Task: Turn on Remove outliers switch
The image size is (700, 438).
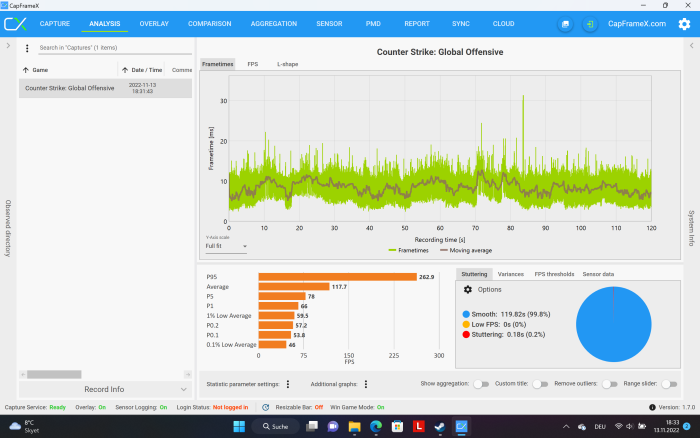Action: 607,383
